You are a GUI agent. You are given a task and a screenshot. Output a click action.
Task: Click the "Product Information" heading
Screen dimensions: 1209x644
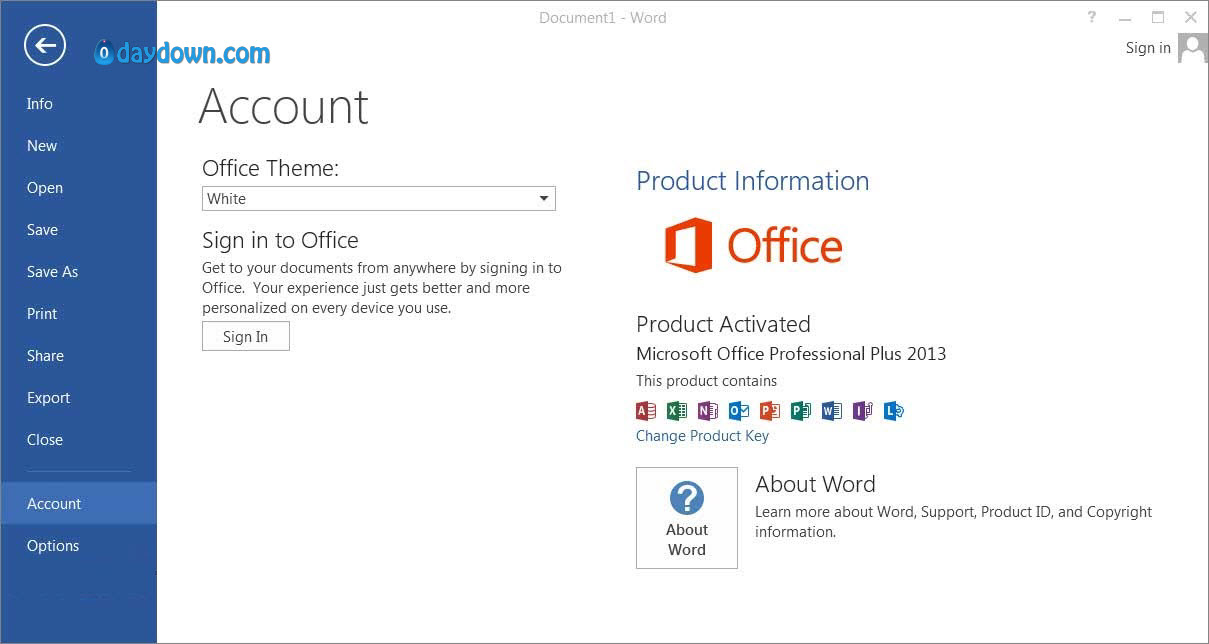752,181
